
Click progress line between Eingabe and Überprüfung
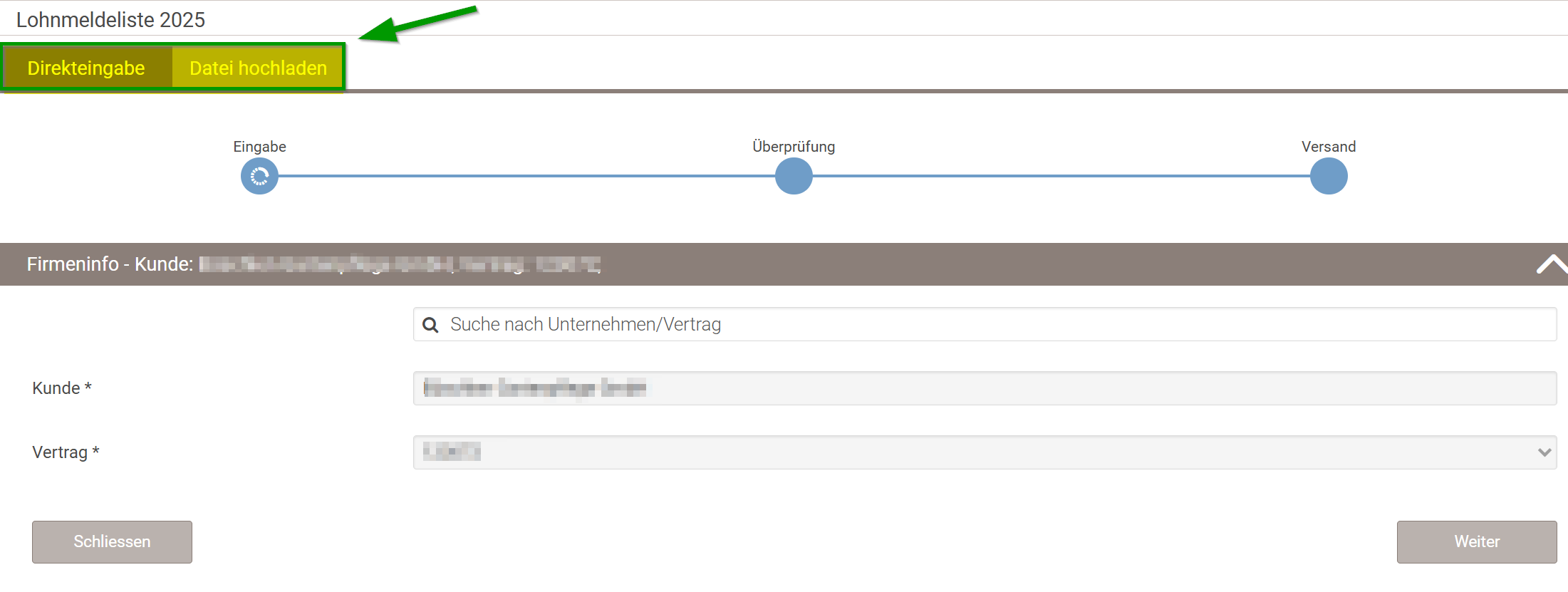(527, 176)
